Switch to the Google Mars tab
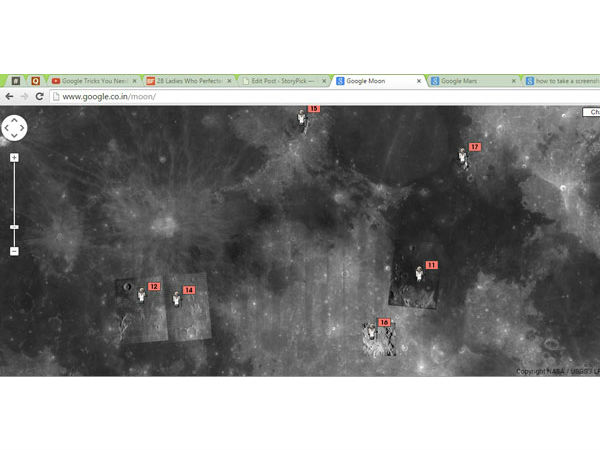Viewport: 600px width, 450px height. [x=470, y=80]
